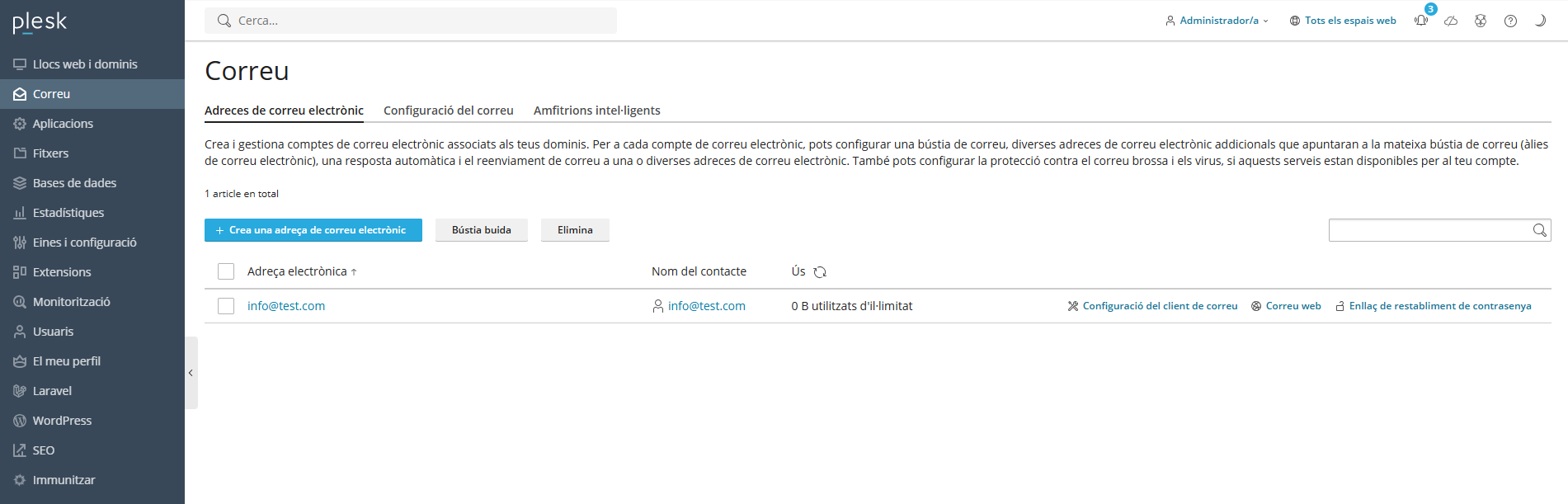
Task: Toggle dark mode moon icon
Action: click(x=1539, y=21)
